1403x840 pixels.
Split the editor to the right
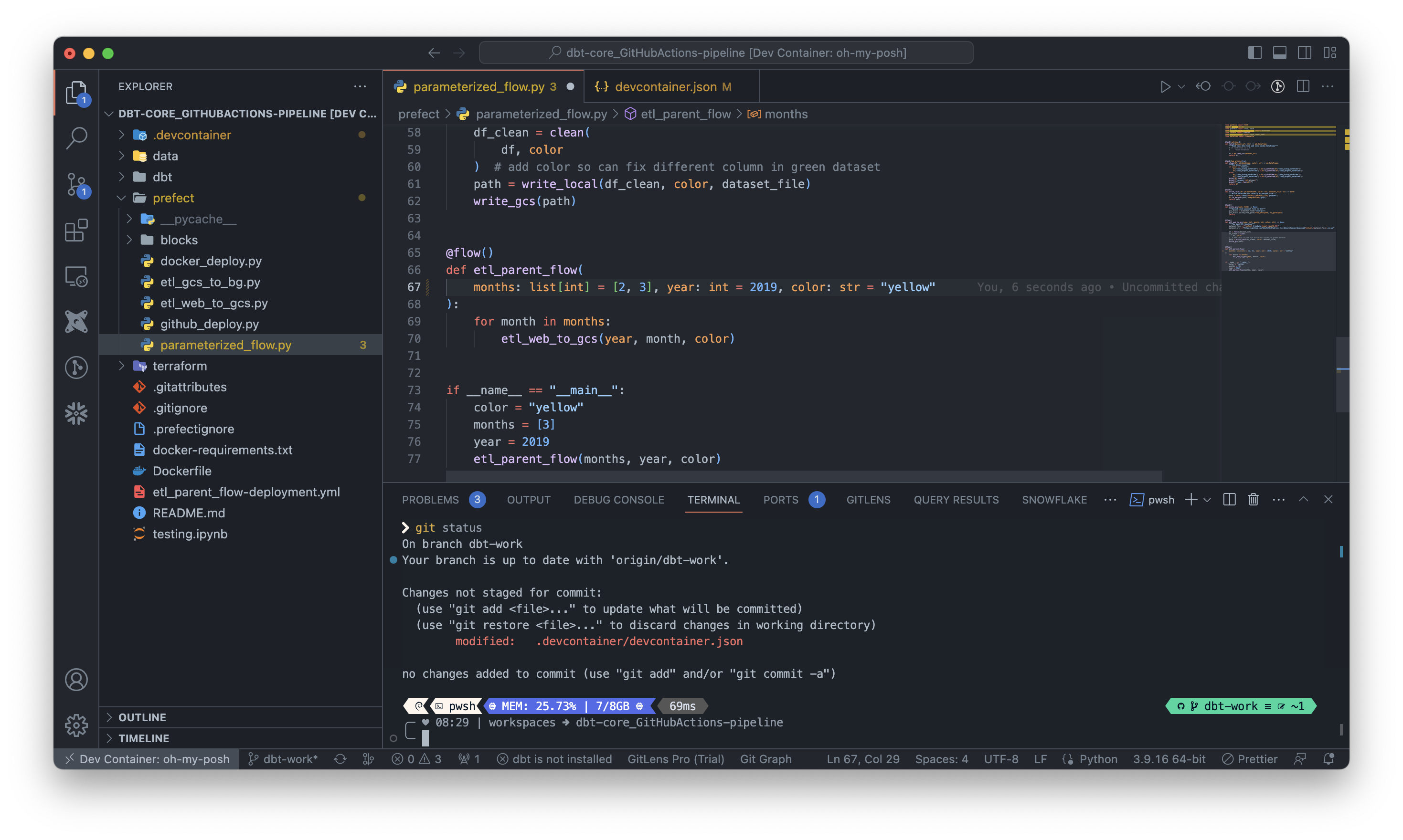1303,86
